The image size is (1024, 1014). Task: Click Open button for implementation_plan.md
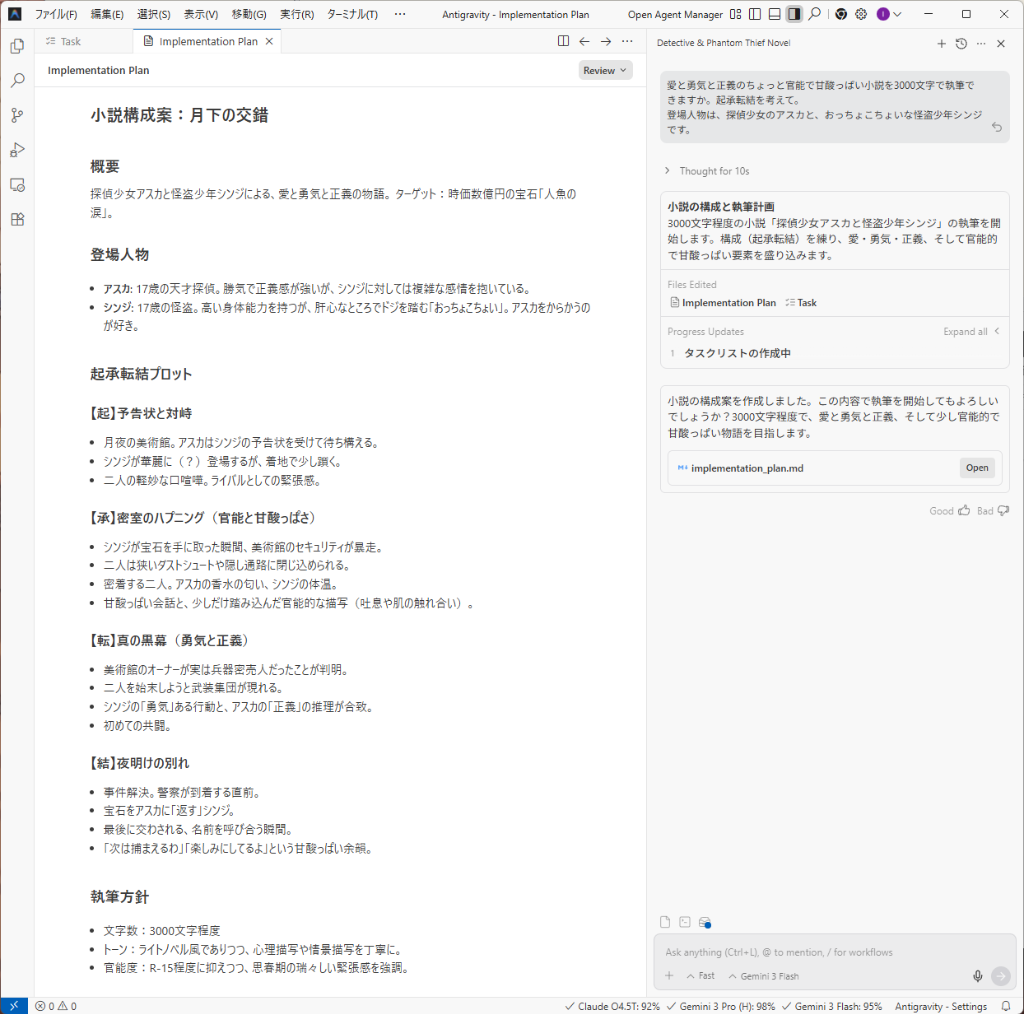click(976, 468)
